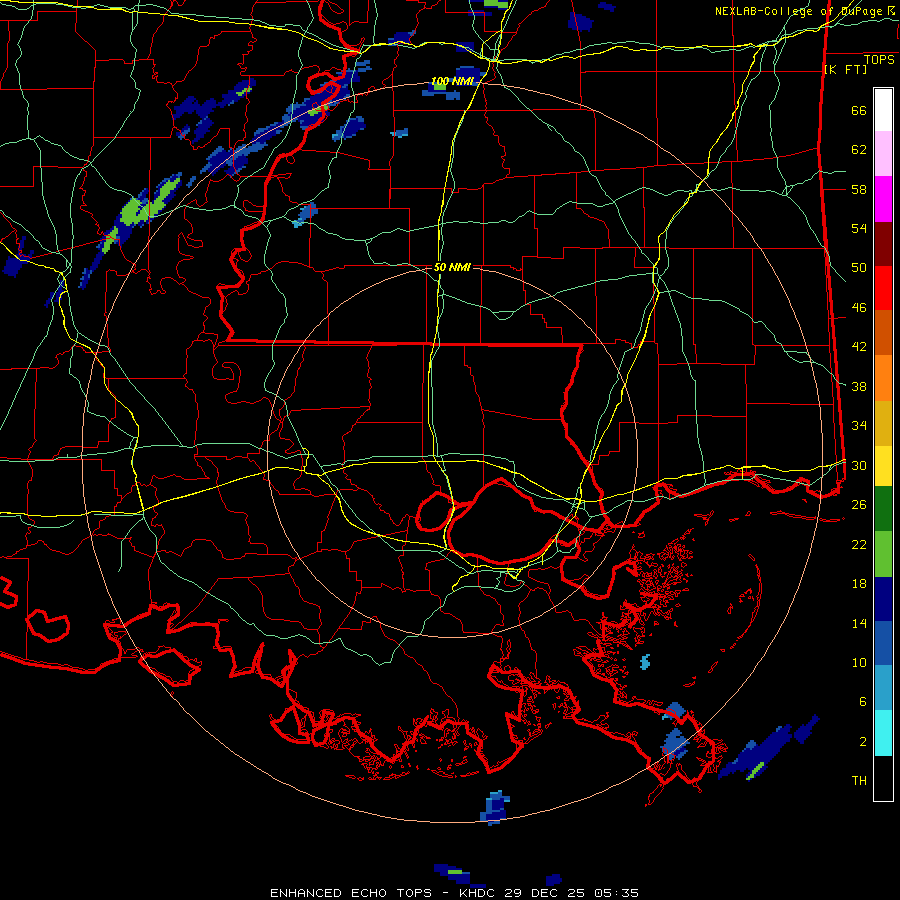
Task: Click the 46 legend value
Action: [859, 308]
